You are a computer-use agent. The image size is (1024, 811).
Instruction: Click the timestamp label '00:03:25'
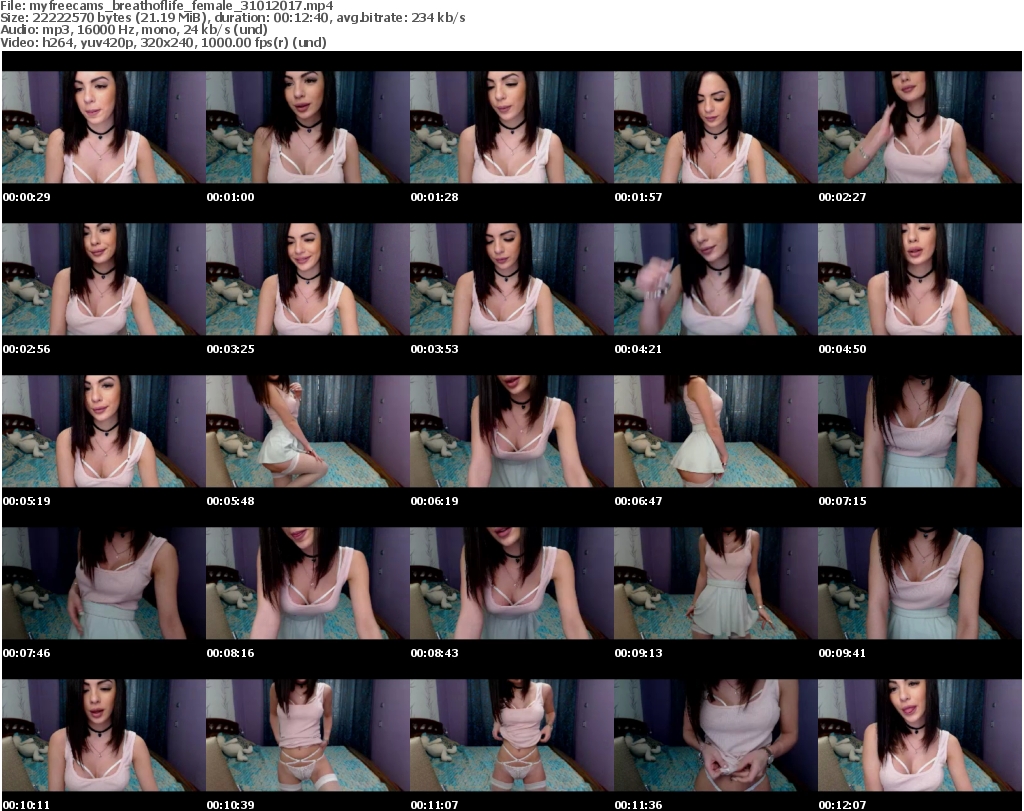pos(231,349)
